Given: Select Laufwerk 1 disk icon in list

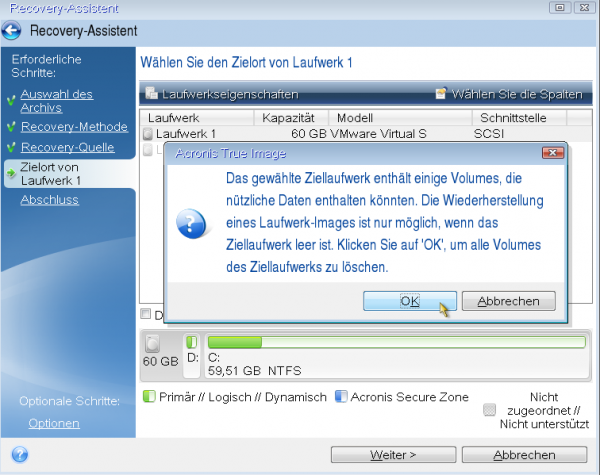Looking at the screenshot, I should [147, 133].
